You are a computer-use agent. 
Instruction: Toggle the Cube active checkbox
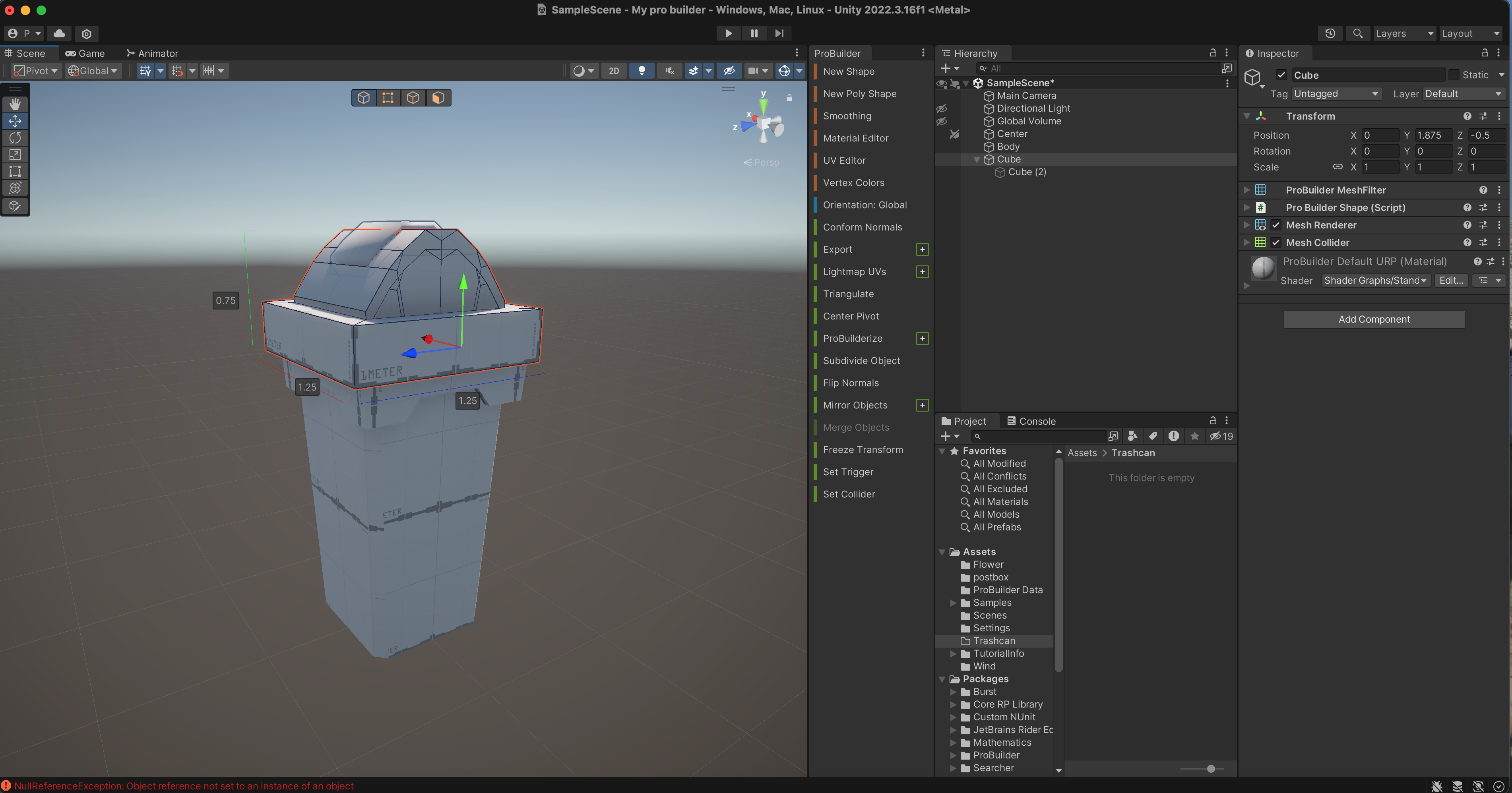(1281, 74)
